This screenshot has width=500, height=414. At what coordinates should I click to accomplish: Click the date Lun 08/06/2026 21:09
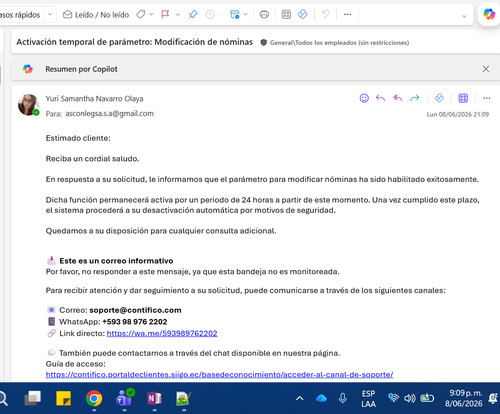pos(458,114)
